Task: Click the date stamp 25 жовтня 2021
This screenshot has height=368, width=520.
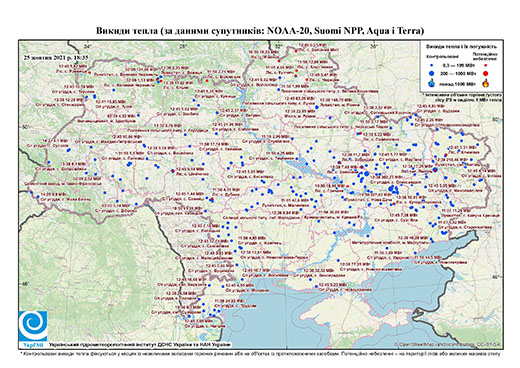Action: [x=56, y=57]
